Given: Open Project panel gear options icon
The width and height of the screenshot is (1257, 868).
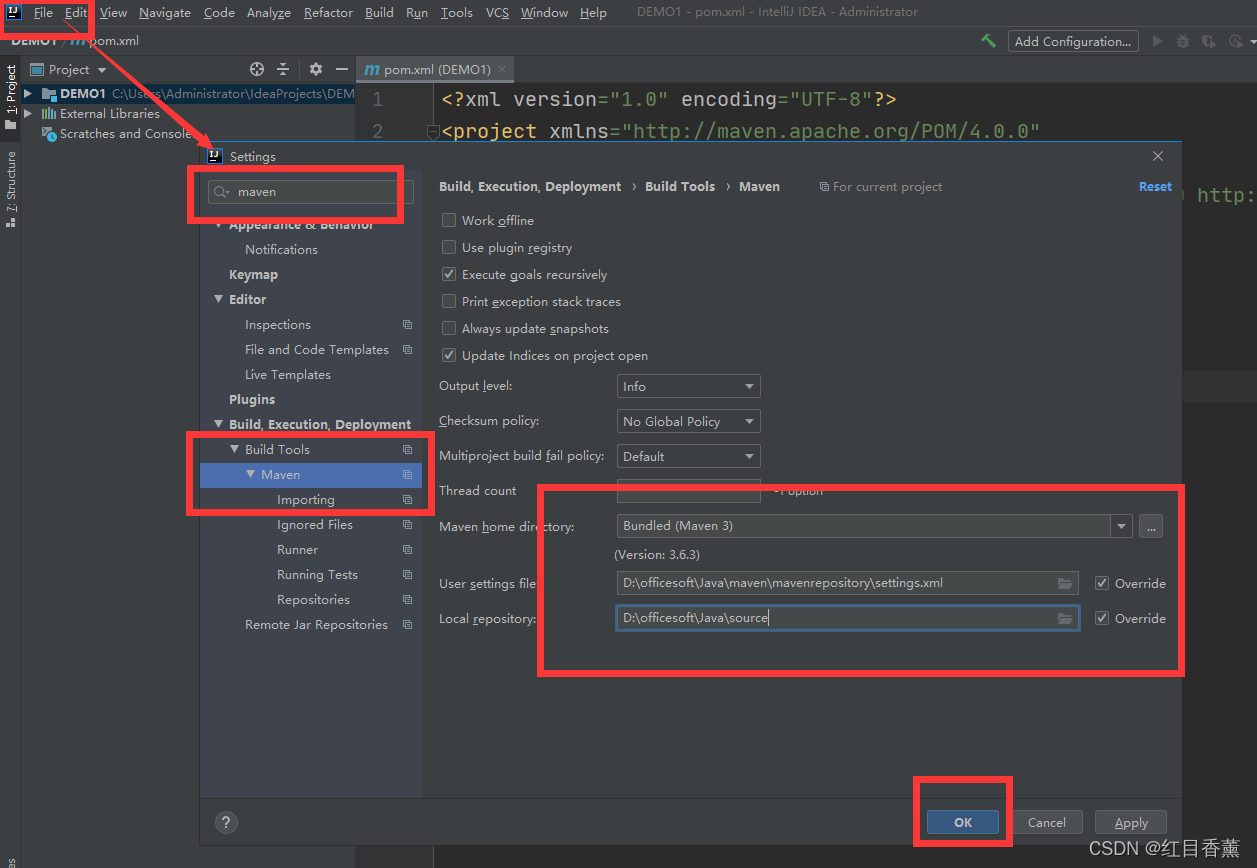Looking at the screenshot, I should click(x=316, y=69).
